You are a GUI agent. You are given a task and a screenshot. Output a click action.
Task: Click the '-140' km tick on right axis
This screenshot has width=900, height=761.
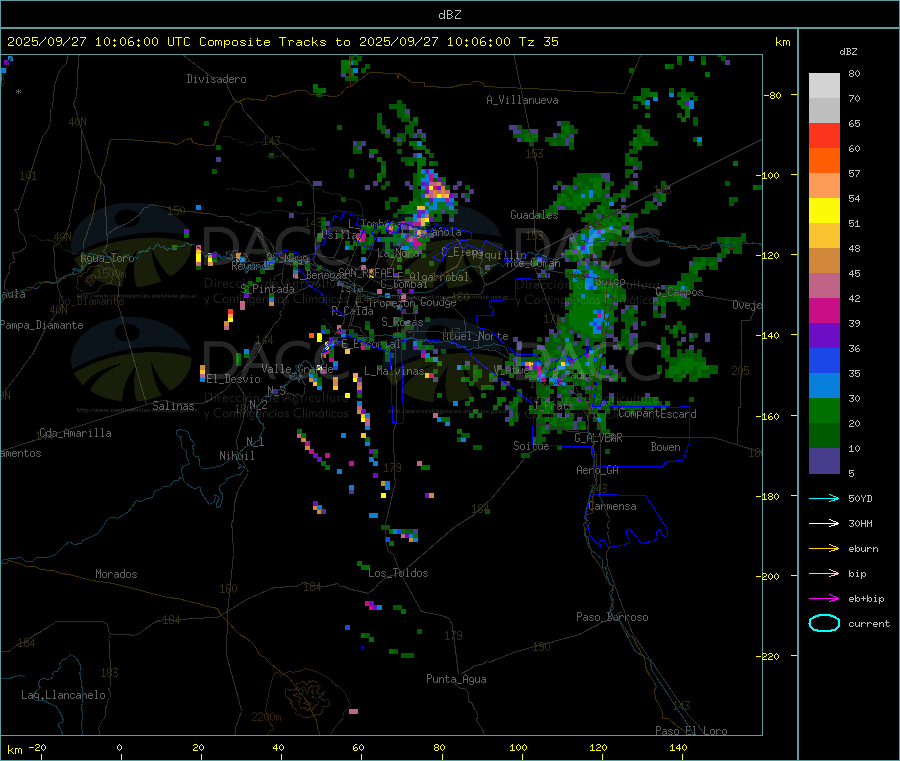pyautogui.click(x=771, y=335)
